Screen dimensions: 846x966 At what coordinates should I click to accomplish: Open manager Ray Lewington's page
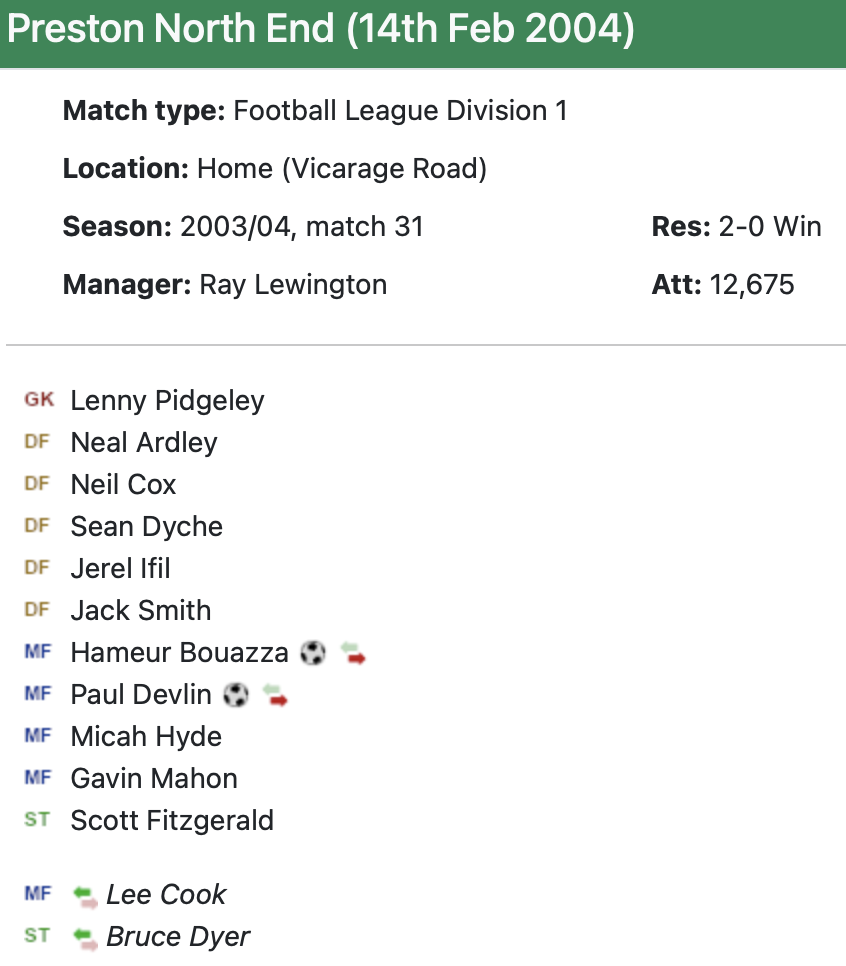(x=293, y=285)
